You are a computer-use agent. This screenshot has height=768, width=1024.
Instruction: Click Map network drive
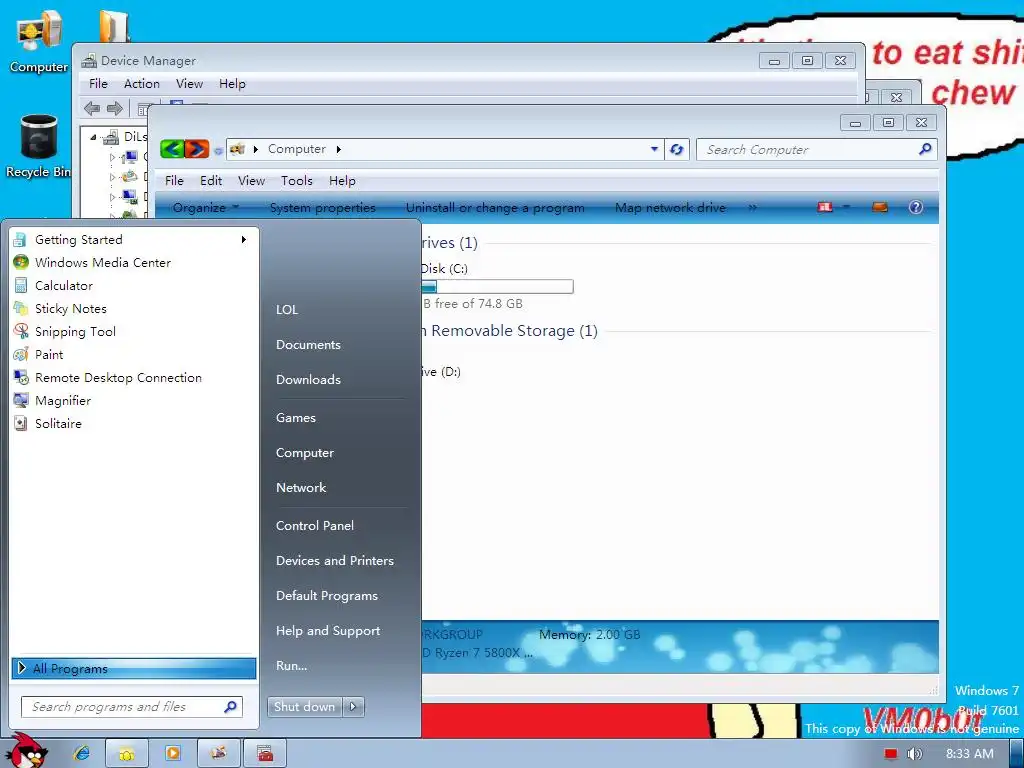coord(670,208)
